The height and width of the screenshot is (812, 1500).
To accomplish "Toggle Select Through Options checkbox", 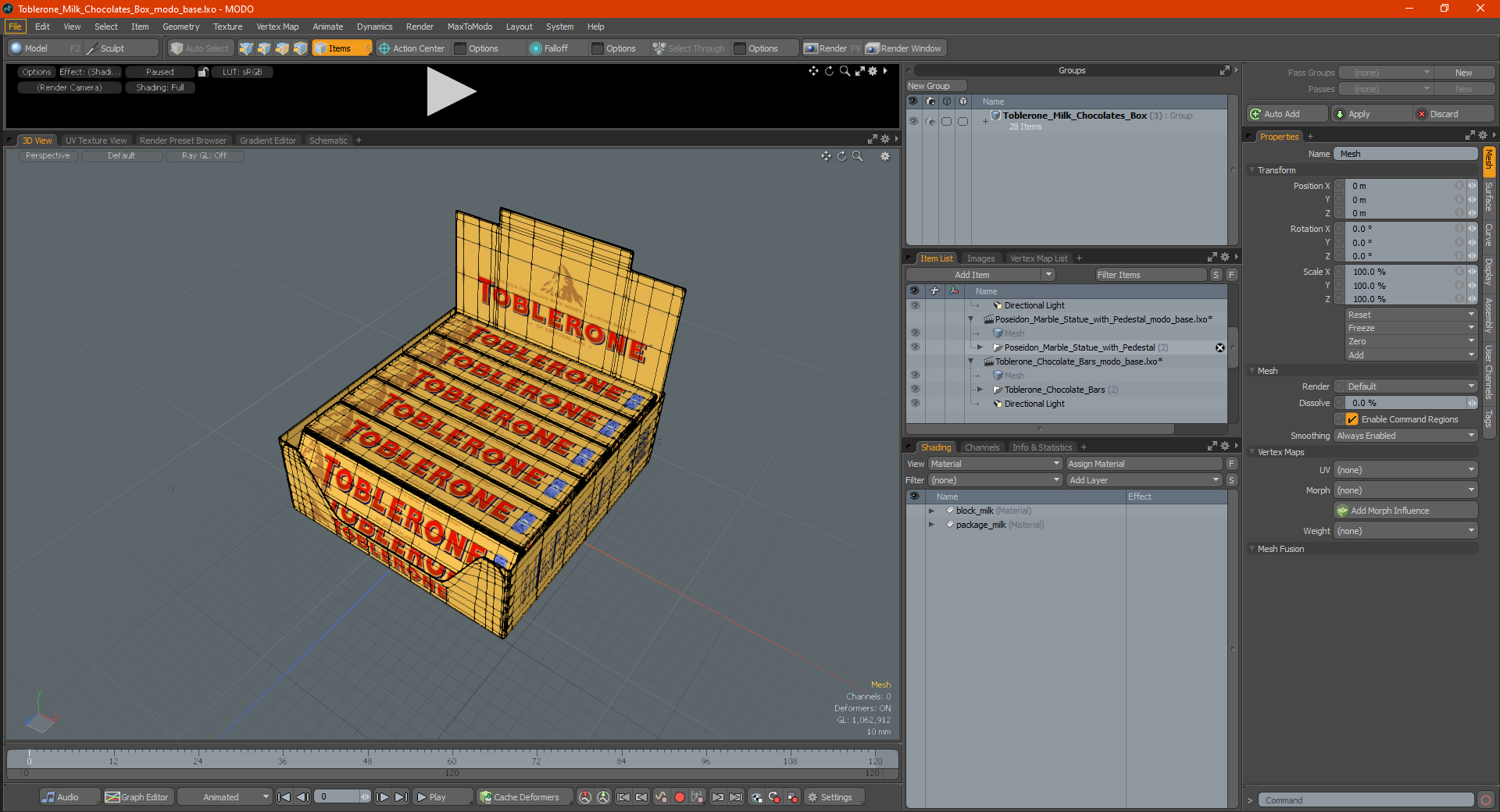I will [740, 48].
